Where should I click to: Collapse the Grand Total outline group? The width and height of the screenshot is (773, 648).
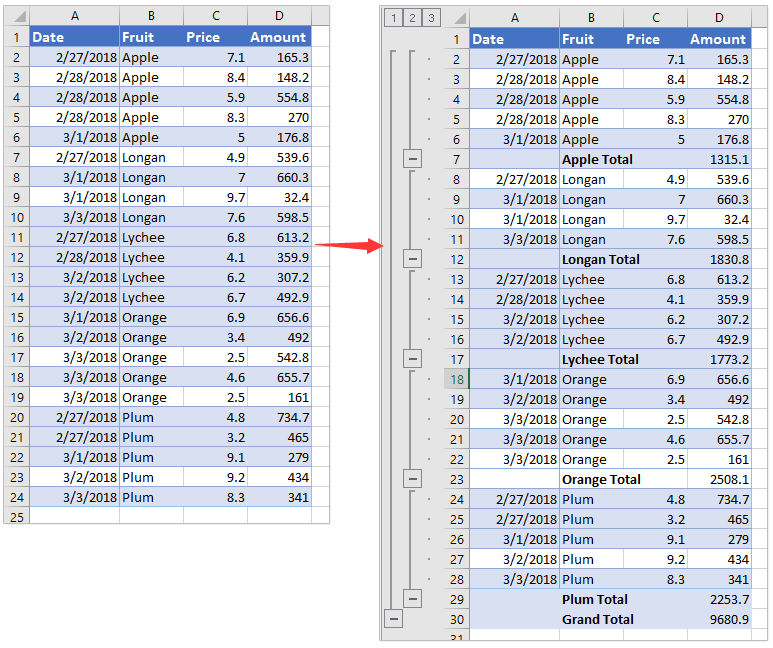[x=393, y=619]
